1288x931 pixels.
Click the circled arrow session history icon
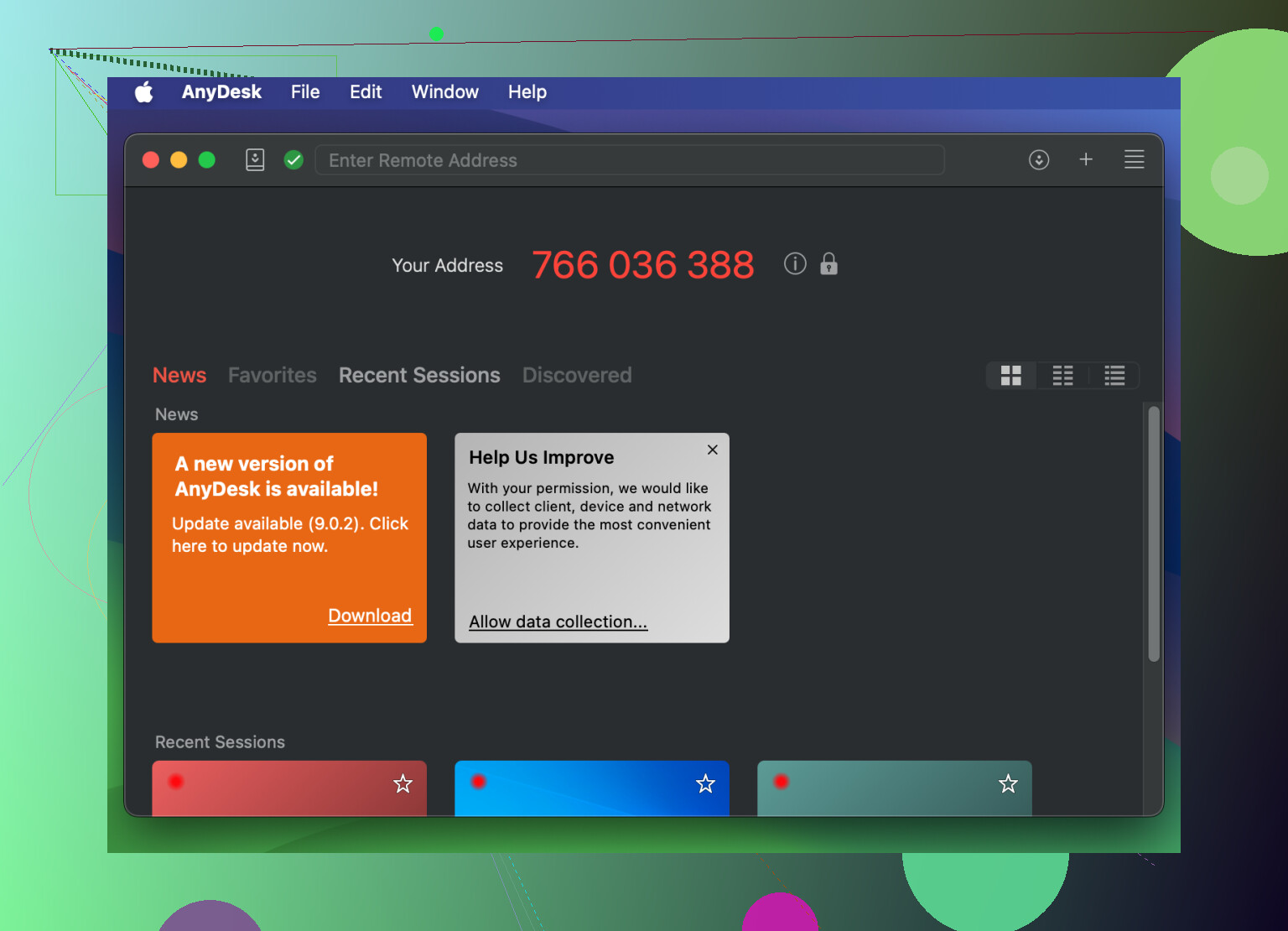pyautogui.click(x=1039, y=159)
